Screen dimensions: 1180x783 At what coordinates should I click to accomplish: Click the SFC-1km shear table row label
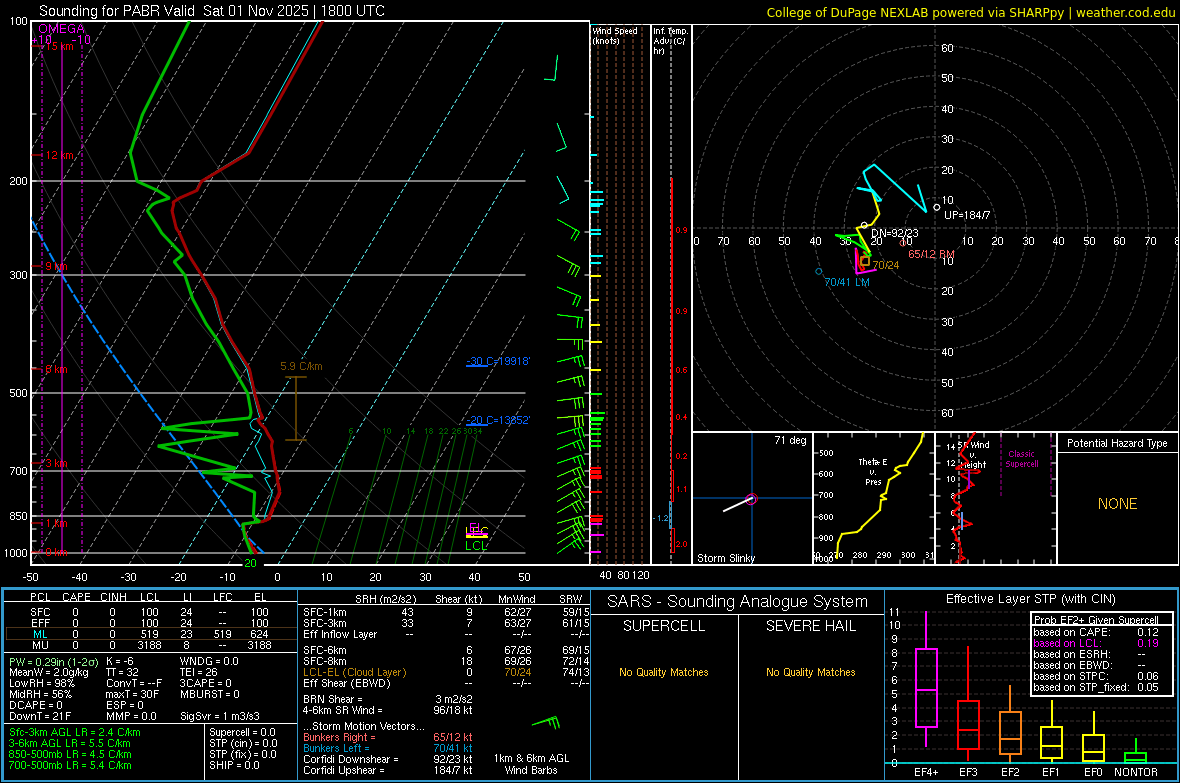324,612
